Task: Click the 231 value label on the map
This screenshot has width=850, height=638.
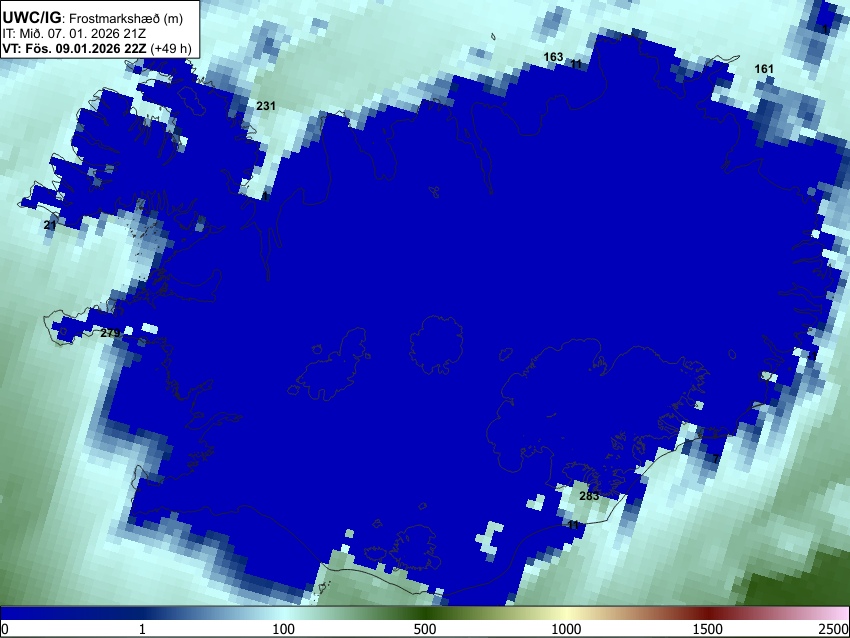Action: tap(266, 106)
